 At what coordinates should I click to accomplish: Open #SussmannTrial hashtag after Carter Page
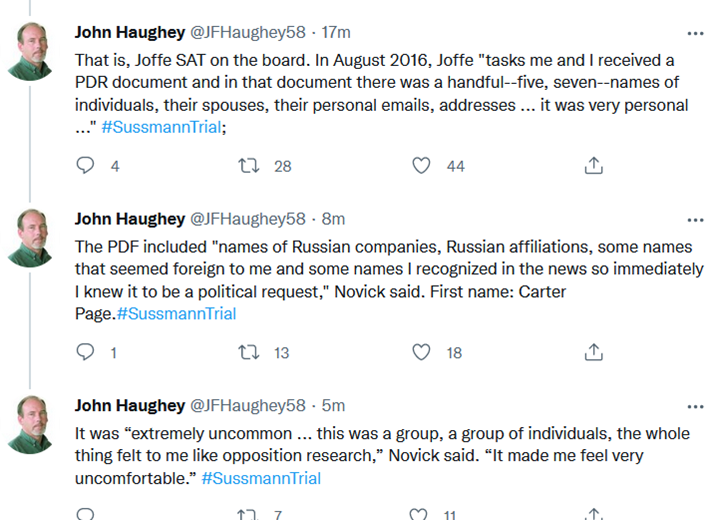[176, 314]
